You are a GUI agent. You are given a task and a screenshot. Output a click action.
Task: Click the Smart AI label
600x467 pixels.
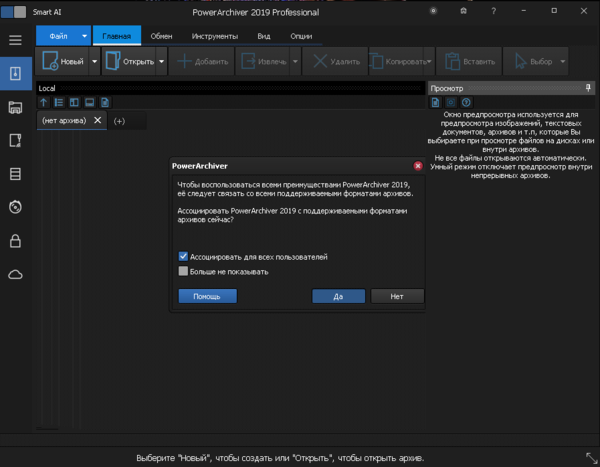[x=47, y=12]
